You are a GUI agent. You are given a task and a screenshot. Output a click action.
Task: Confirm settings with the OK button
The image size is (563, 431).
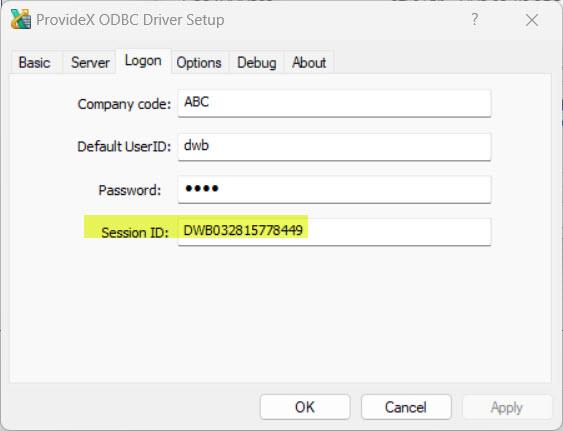(x=305, y=407)
